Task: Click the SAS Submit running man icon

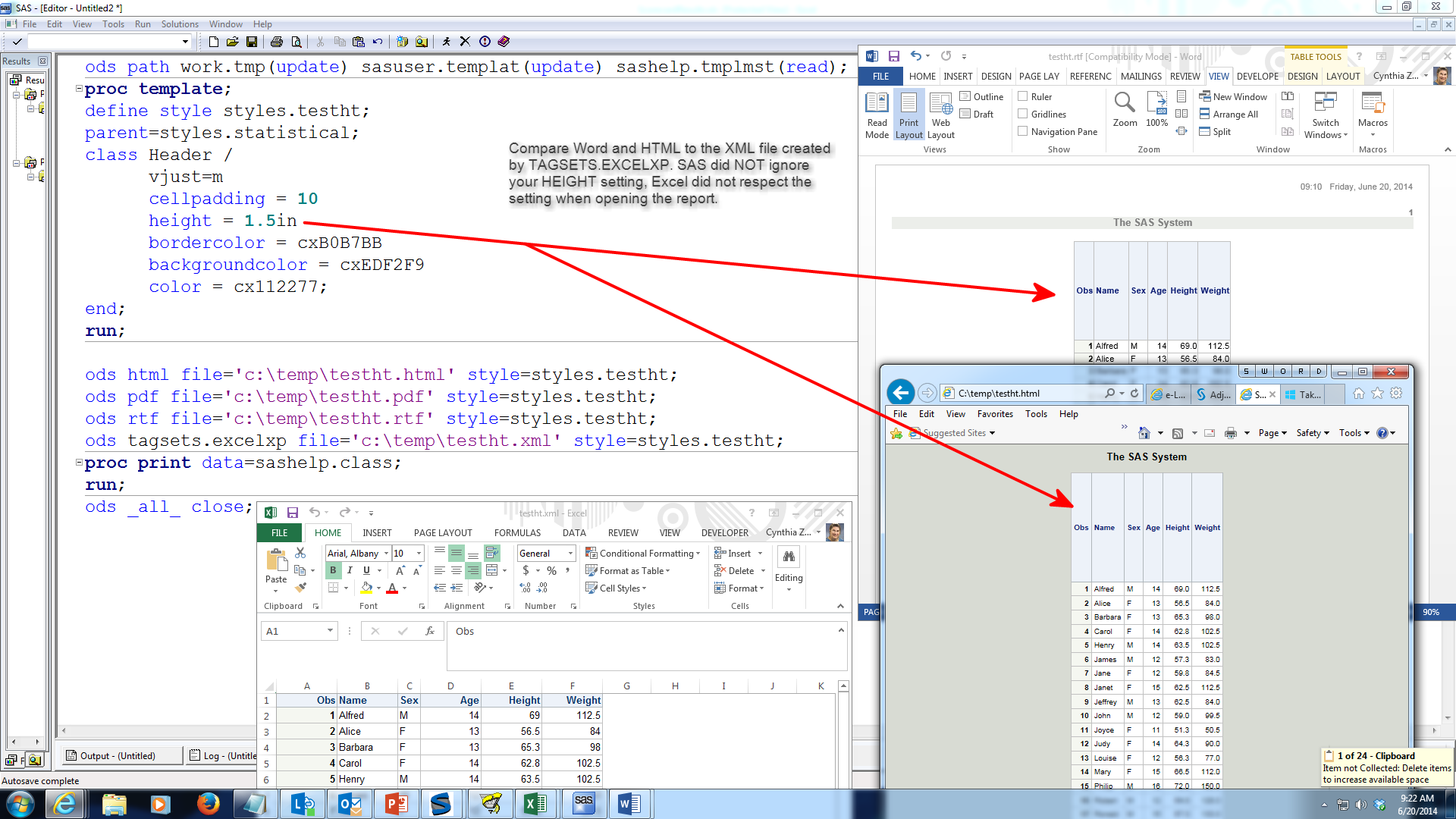Action: pos(446,42)
